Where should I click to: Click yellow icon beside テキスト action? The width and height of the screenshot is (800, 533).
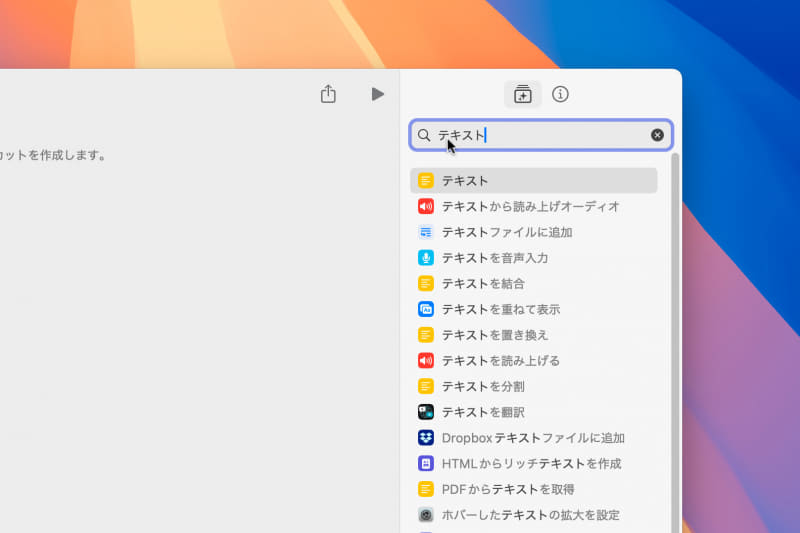point(426,181)
